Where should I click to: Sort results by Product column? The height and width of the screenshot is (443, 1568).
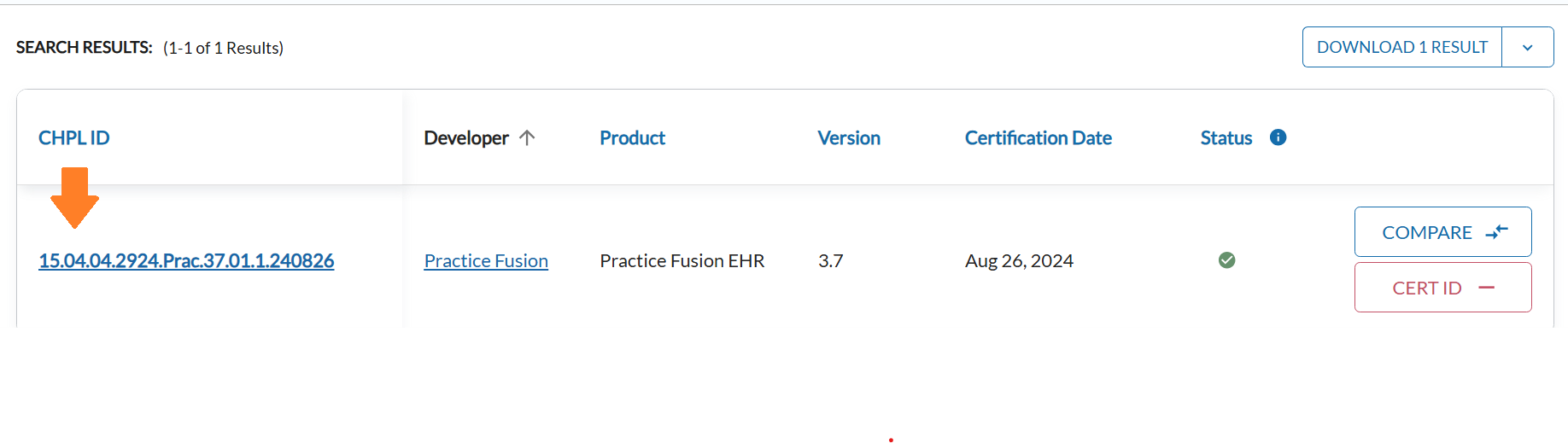click(x=632, y=137)
